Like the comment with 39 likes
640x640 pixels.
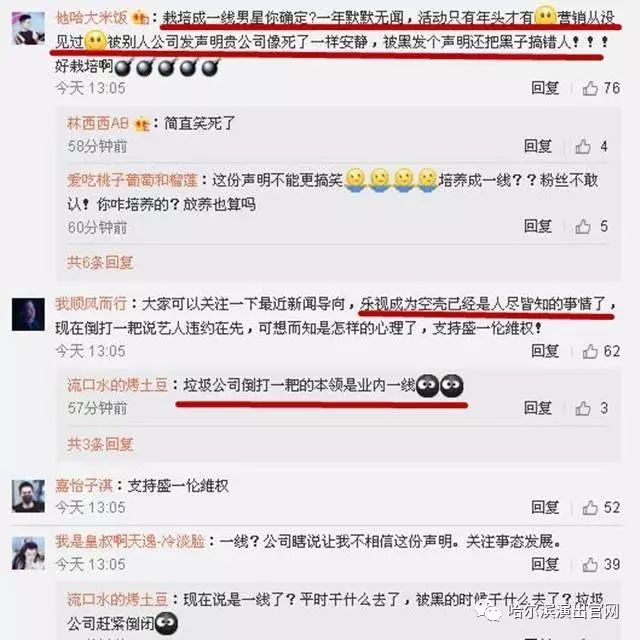(590, 564)
